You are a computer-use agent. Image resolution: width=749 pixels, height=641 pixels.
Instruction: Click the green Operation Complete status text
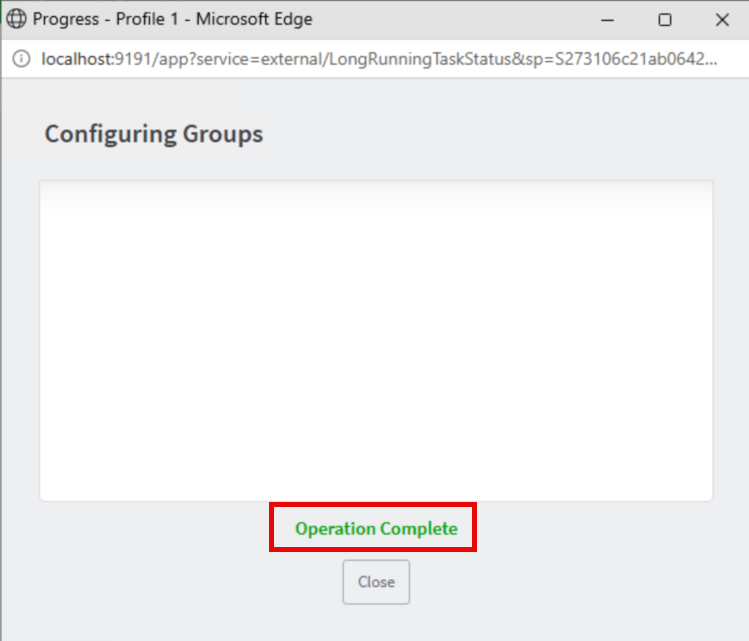(376, 528)
